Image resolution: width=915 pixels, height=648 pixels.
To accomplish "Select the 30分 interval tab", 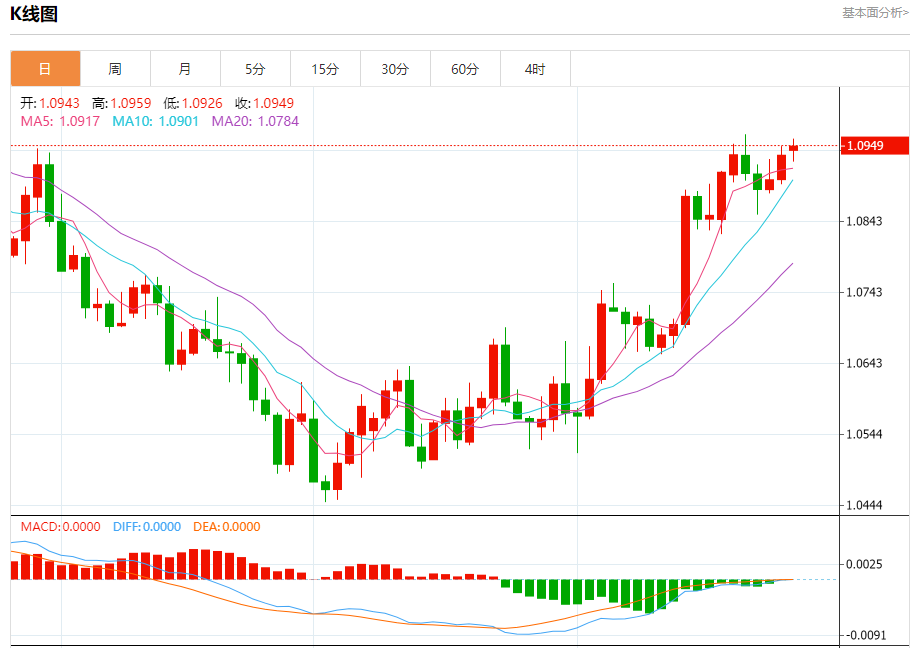I will (x=396, y=69).
